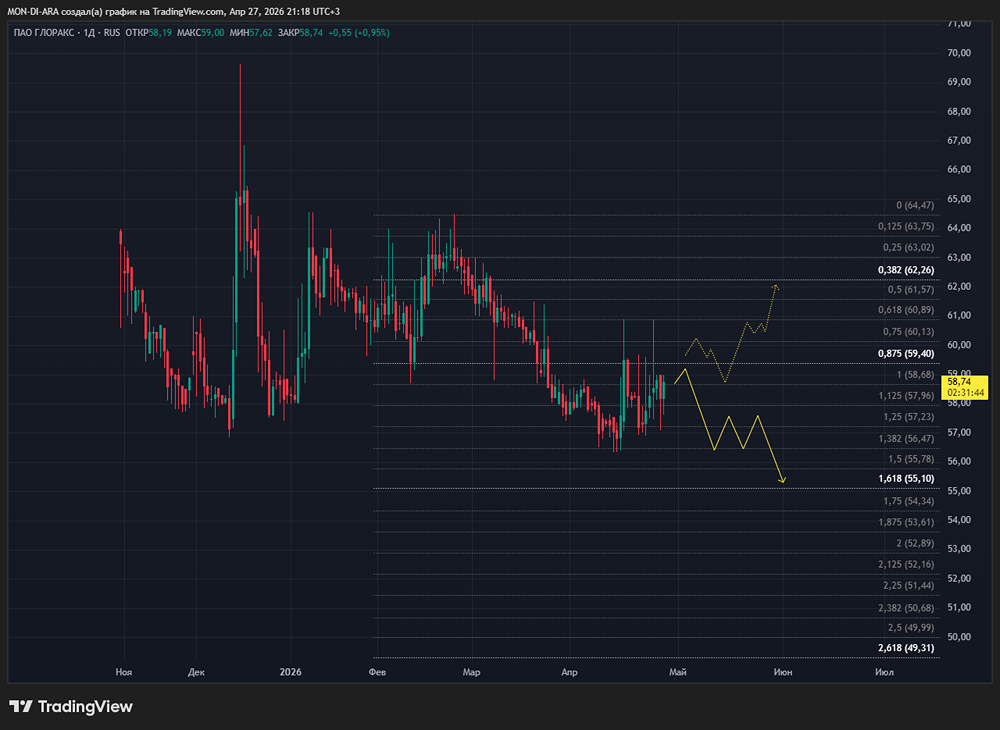Click the Июл month on time axis

pos(885,673)
